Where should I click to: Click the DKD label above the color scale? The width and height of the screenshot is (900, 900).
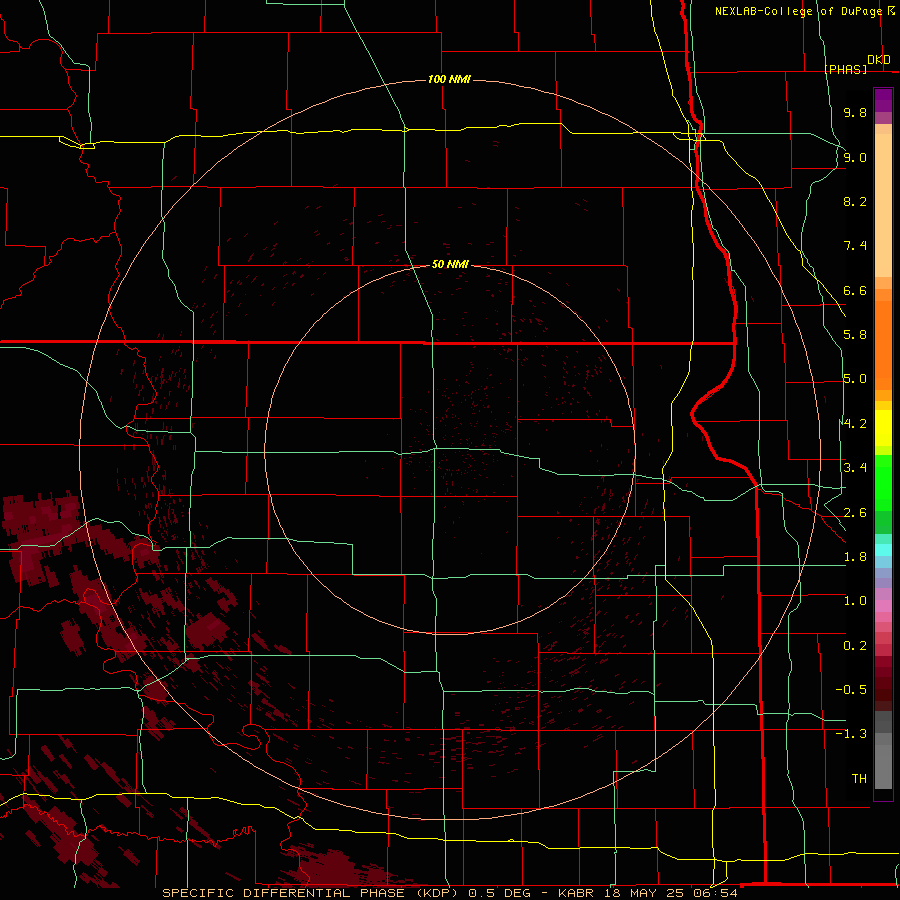coord(879,60)
